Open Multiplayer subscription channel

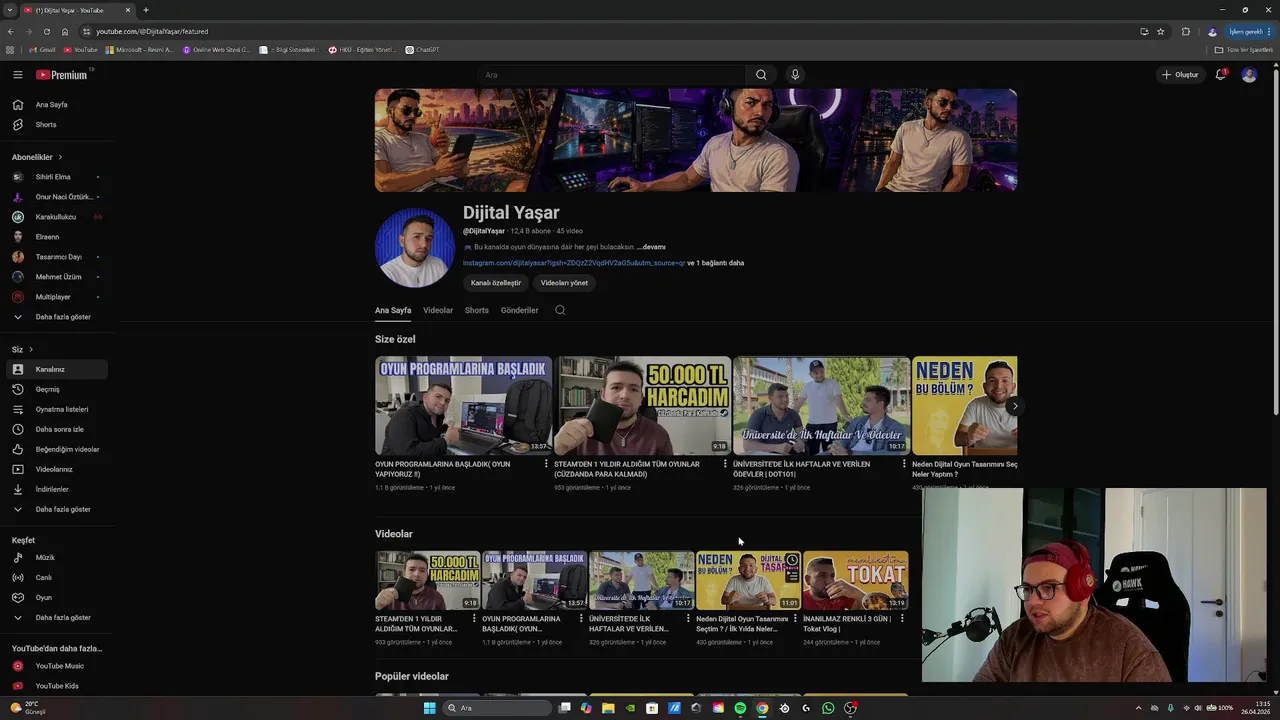click(x=57, y=297)
